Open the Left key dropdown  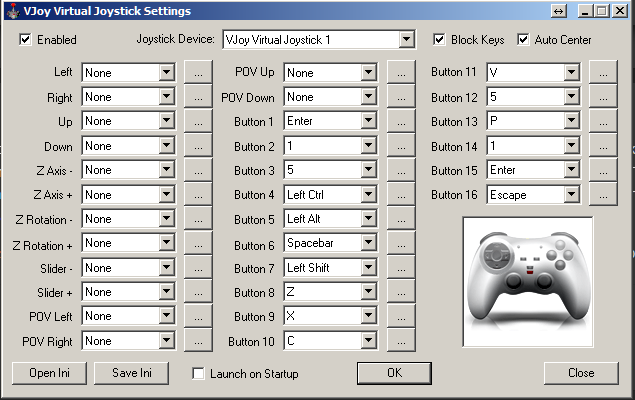[166, 73]
